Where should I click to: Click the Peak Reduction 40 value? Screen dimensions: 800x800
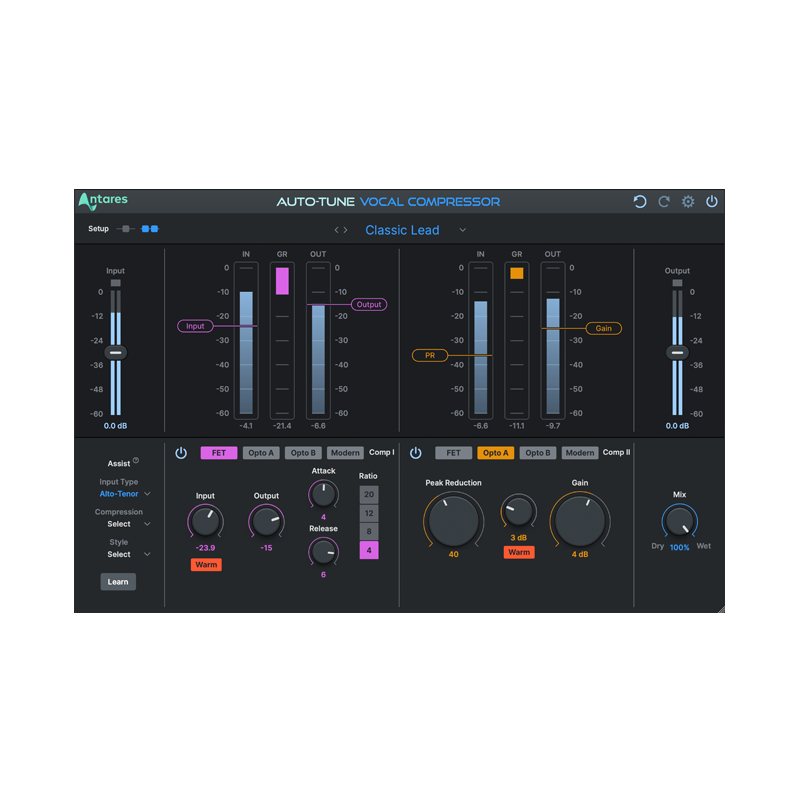tap(454, 554)
